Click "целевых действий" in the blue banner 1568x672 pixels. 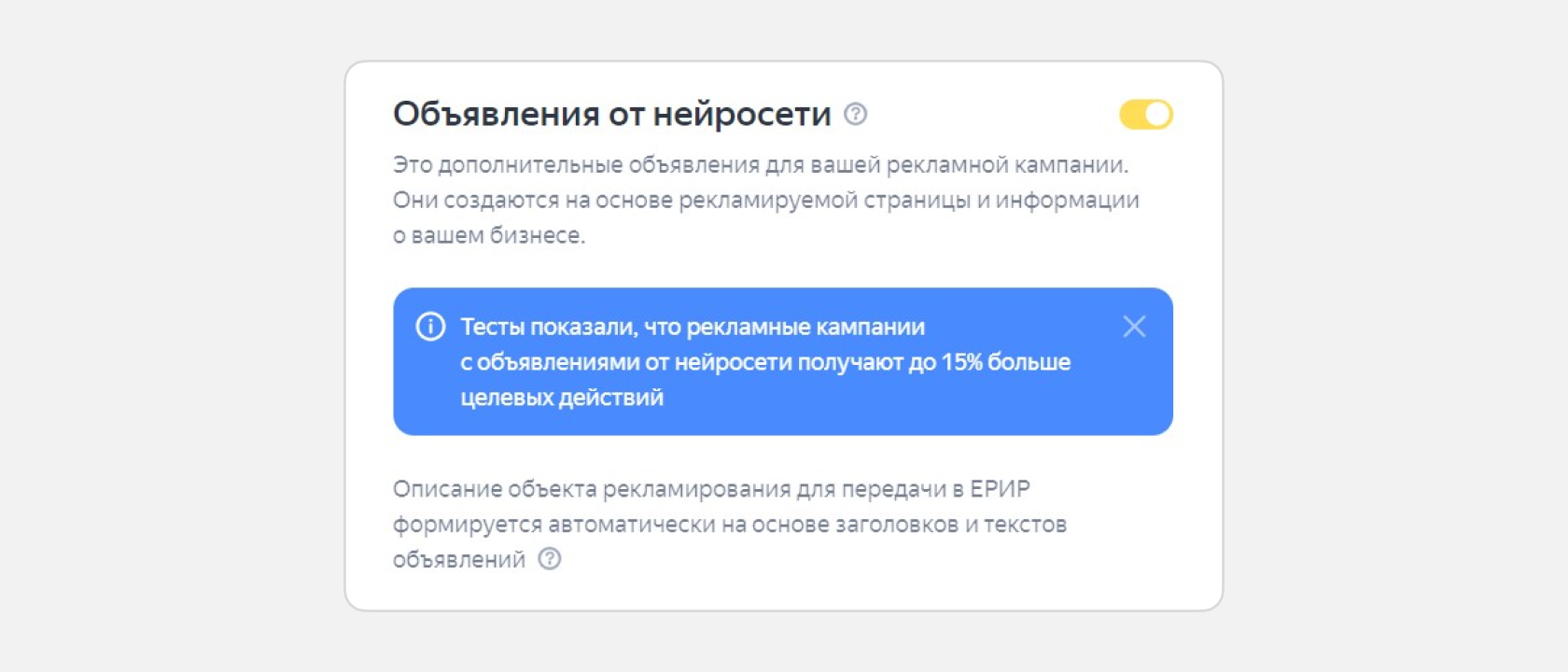click(x=562, y=398)
